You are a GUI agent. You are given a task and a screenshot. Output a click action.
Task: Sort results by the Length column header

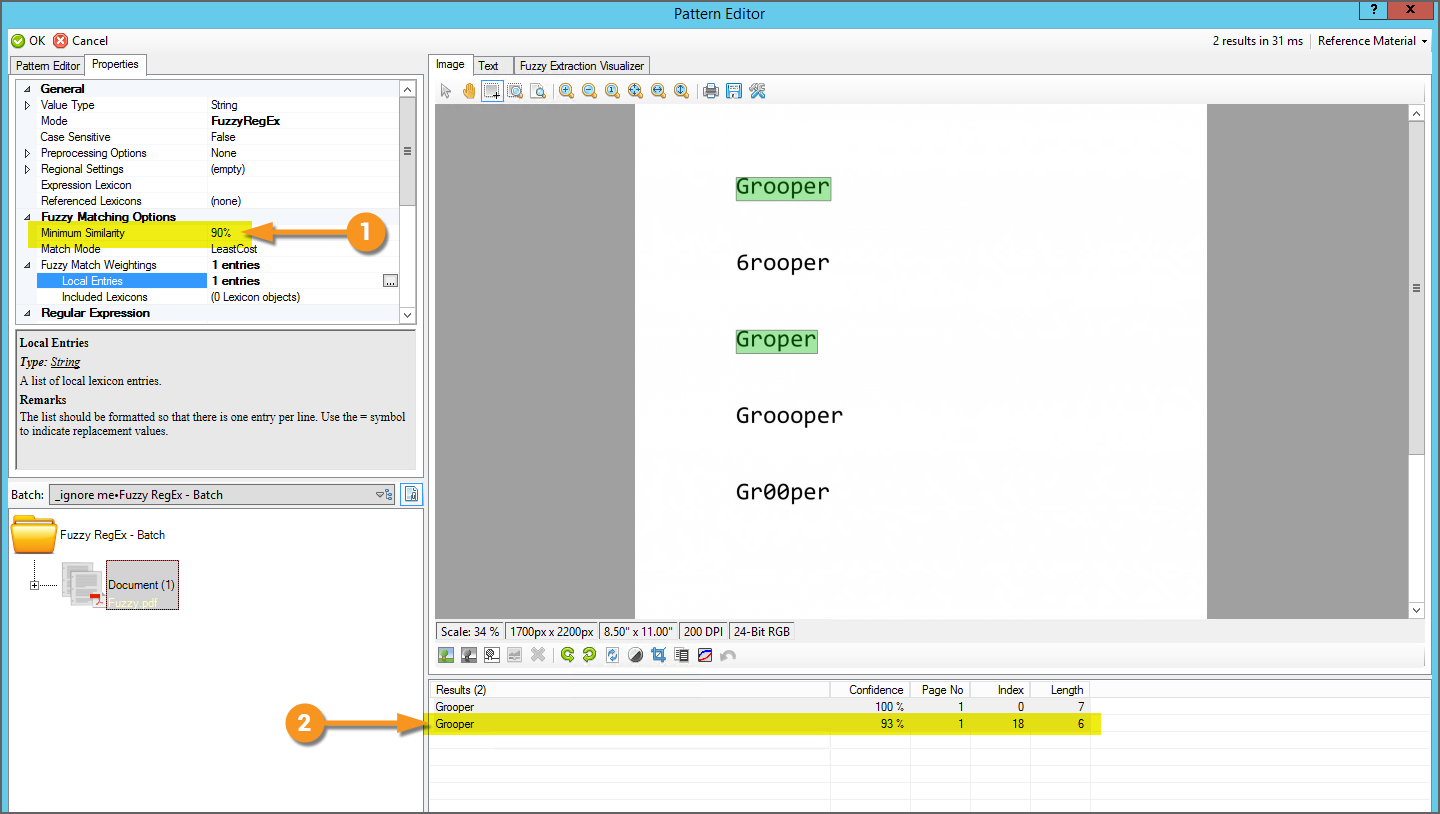(1059, 690)
